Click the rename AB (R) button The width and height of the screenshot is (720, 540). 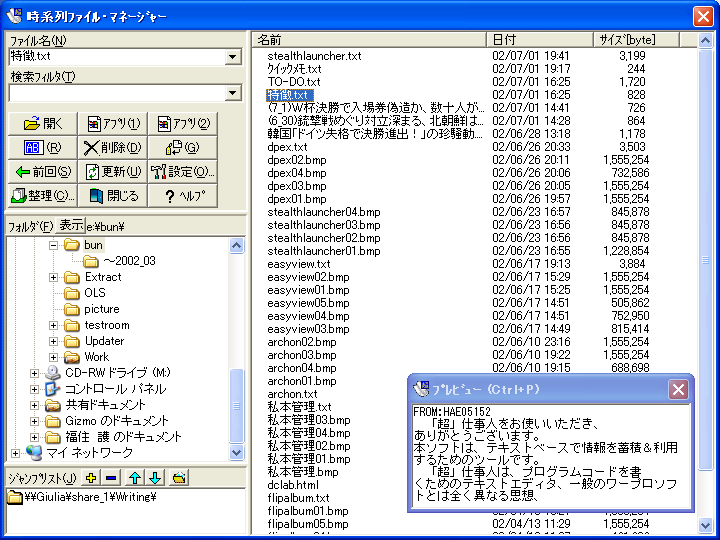coord(43,147)
